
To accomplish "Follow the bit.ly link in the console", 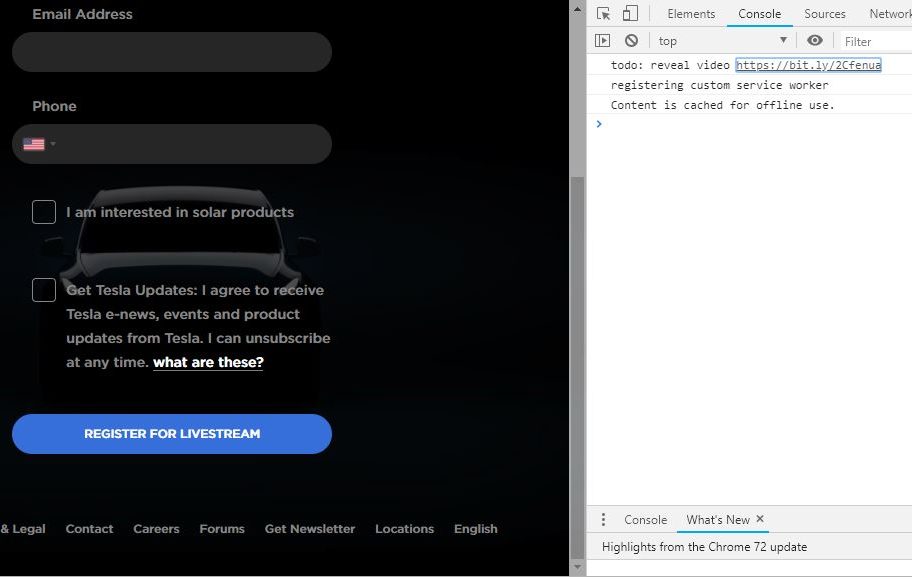I will 808,65.
